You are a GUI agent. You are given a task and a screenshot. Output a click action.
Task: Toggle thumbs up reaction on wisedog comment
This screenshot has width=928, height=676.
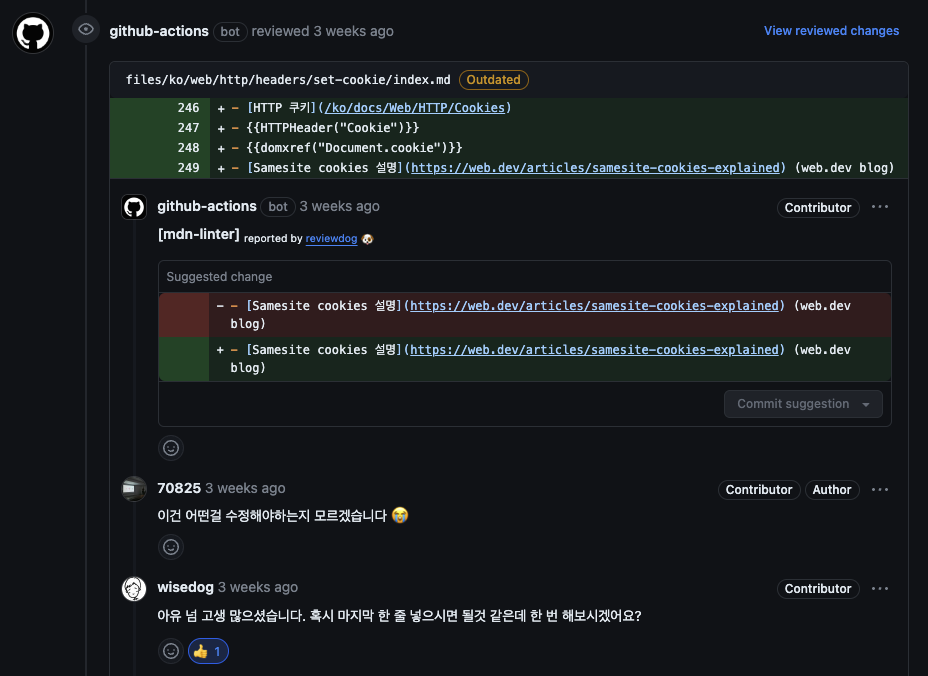[x=208, y=651]
